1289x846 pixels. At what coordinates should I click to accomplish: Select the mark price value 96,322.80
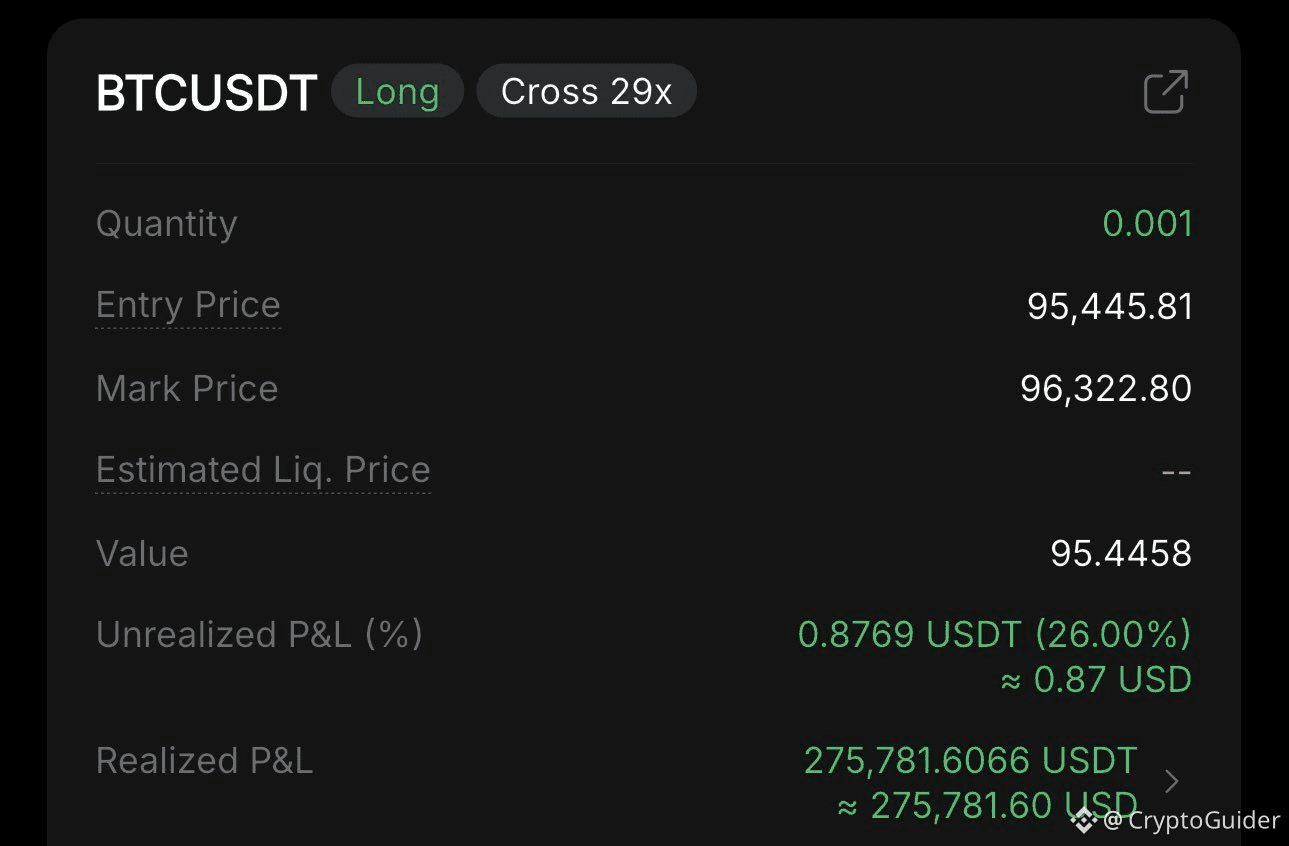click(x=1105, y=388)
